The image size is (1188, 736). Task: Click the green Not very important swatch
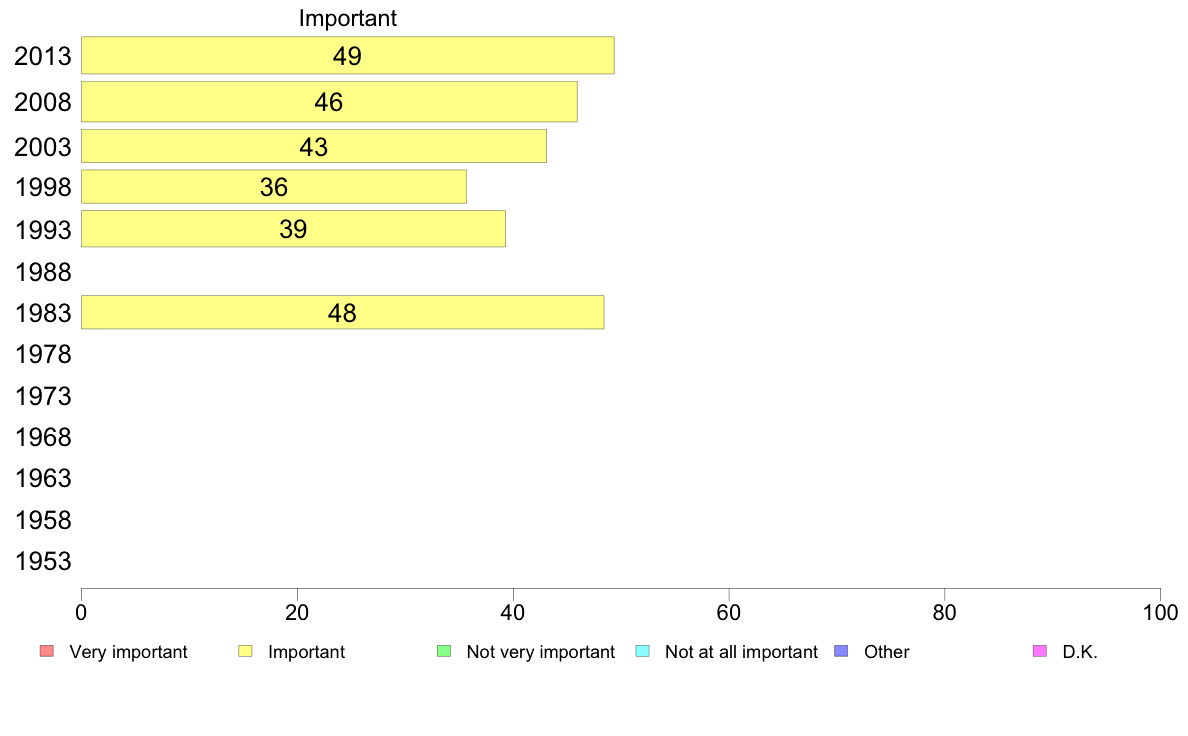coord(444,651)
